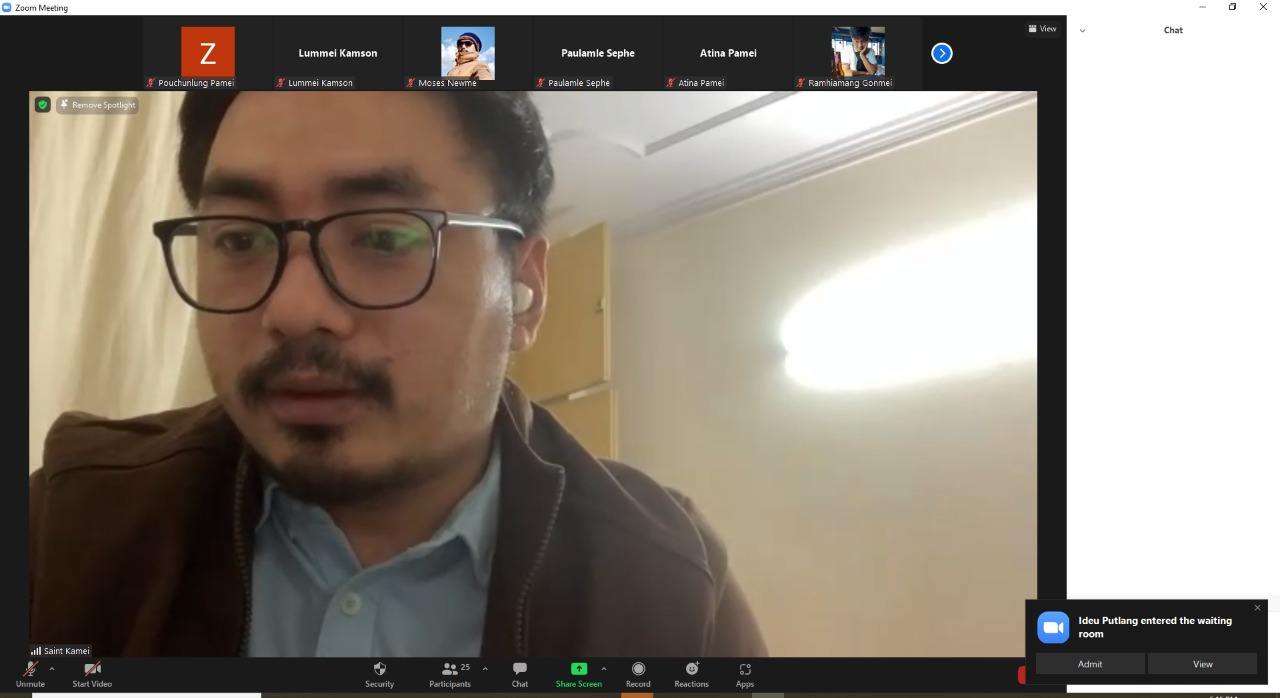Start sharing with Share Screen
The image size is (1280, 698).
(x=578, y=674)
